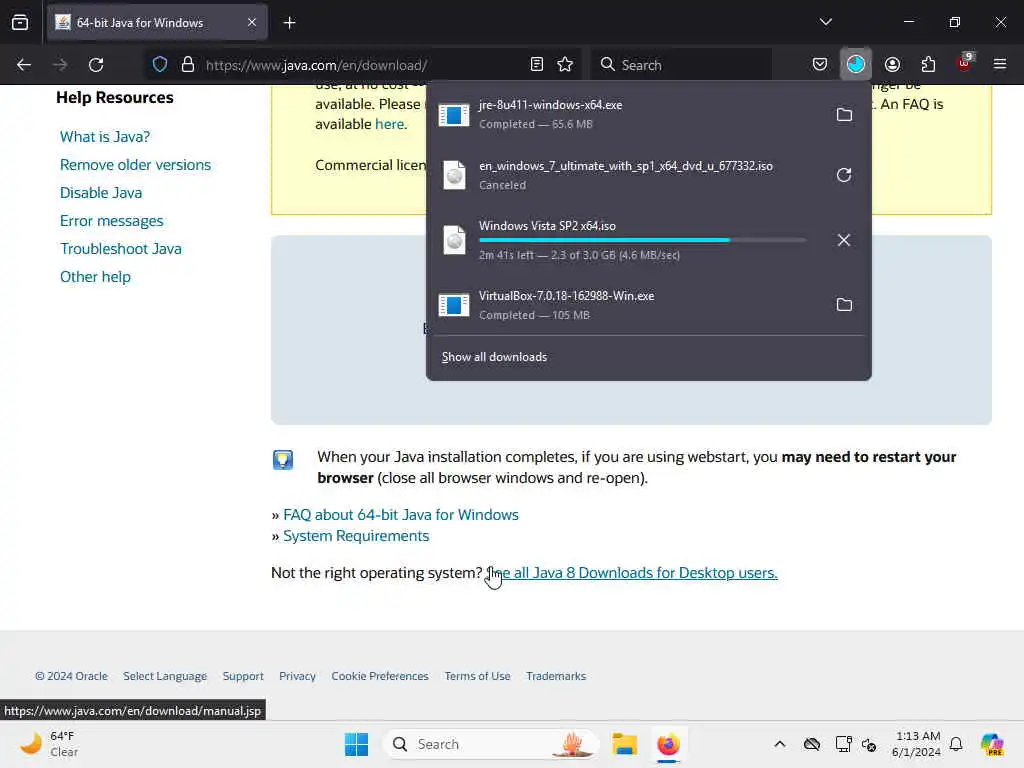The image size is (1024, 768).
Task: Open the Privacy footer link
Action: click(297, 676)
